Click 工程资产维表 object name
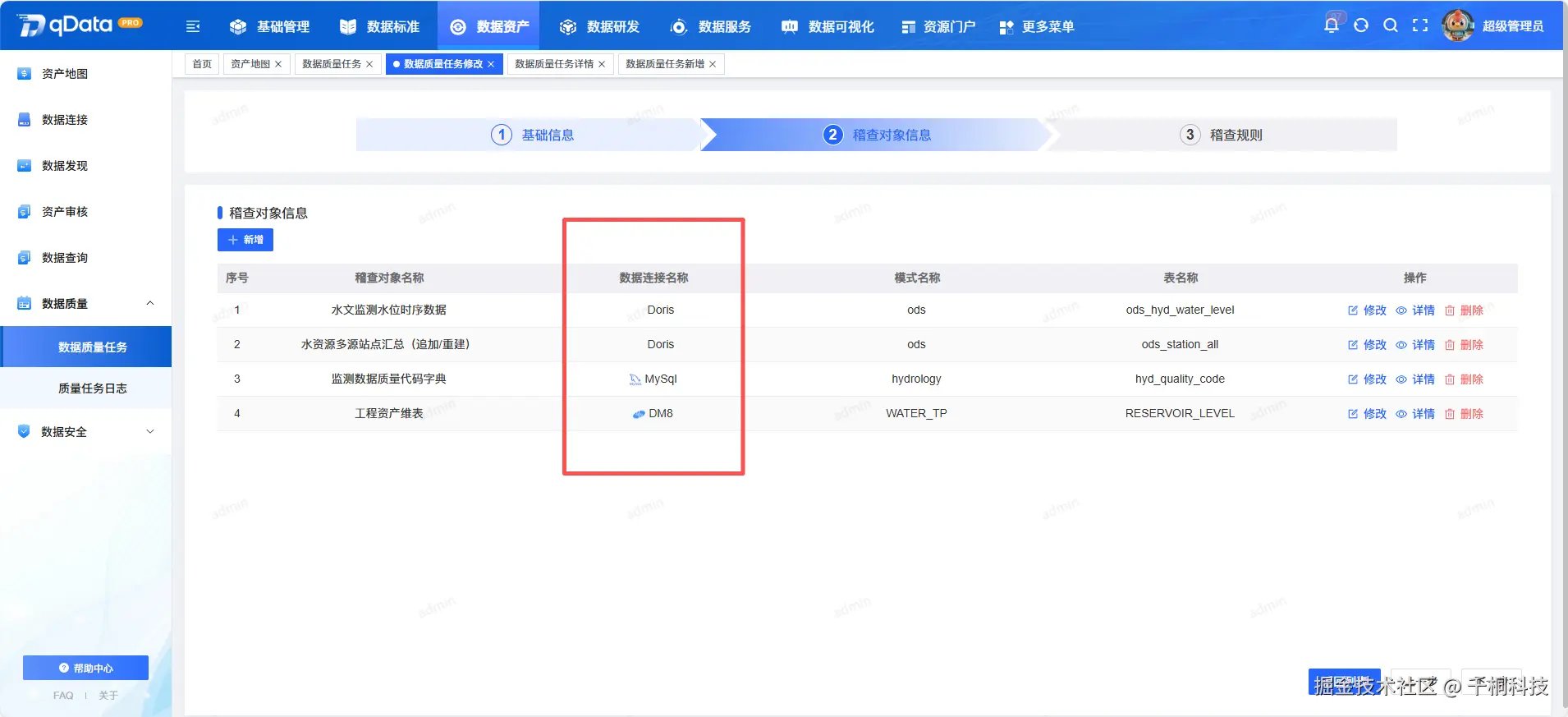Viewport: 1568px width, 717px height. (x=389, y=413)
